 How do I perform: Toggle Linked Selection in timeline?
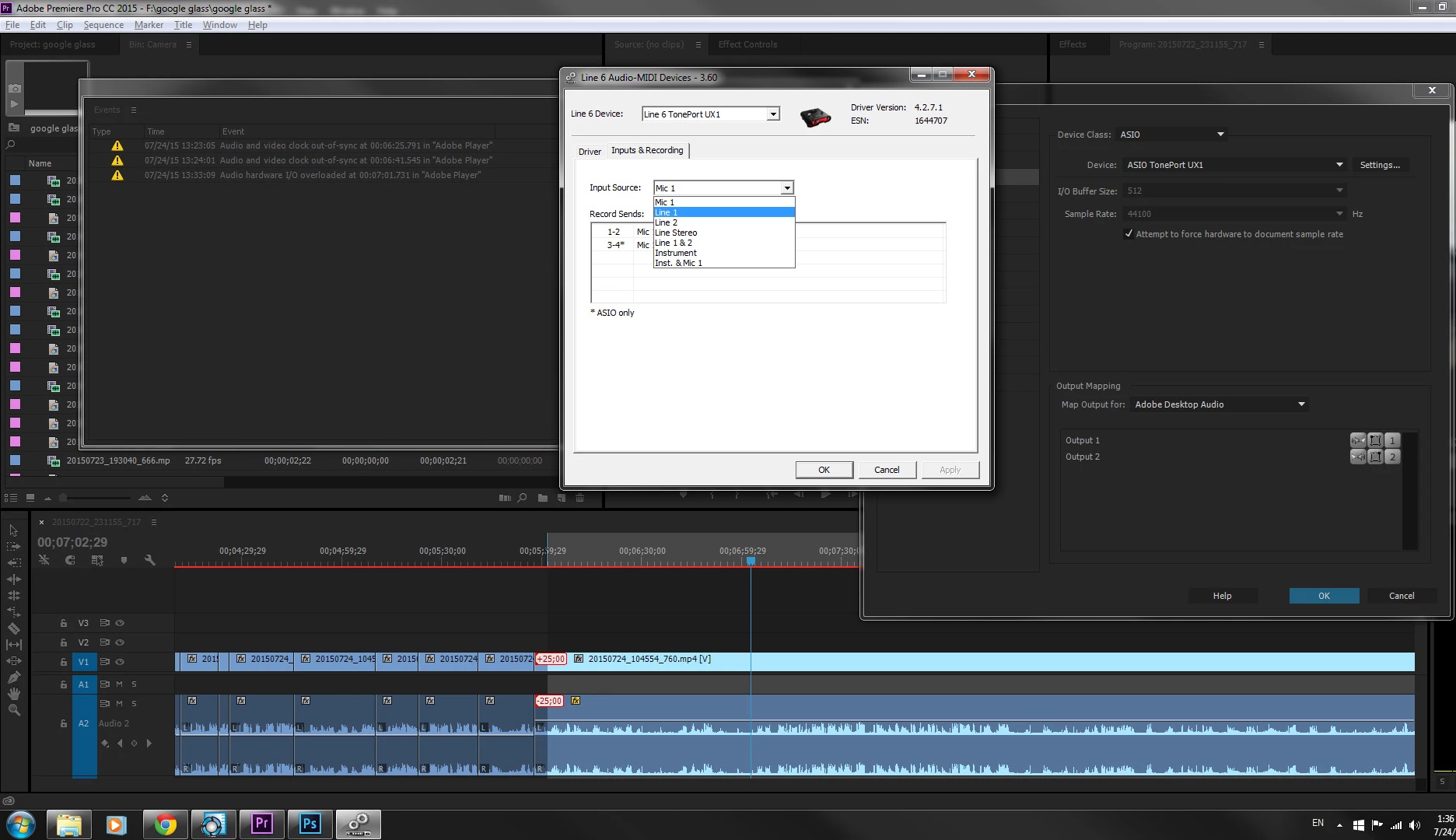97,560
